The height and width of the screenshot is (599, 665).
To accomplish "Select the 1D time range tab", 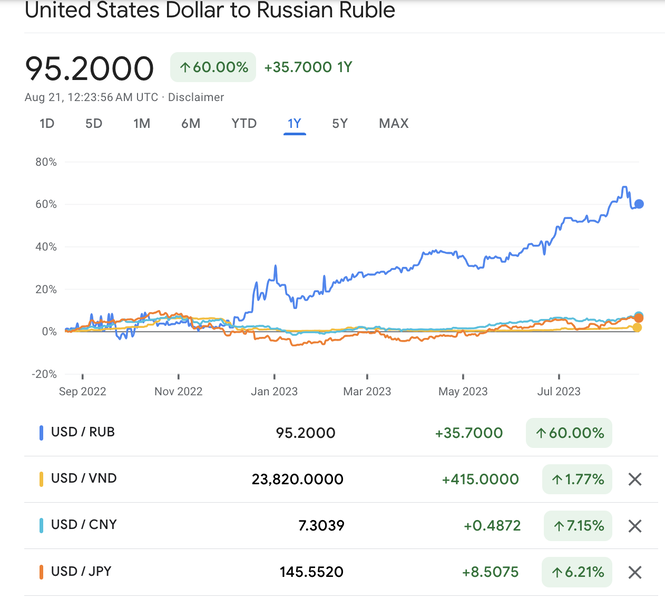I will (x=47, y=124).
